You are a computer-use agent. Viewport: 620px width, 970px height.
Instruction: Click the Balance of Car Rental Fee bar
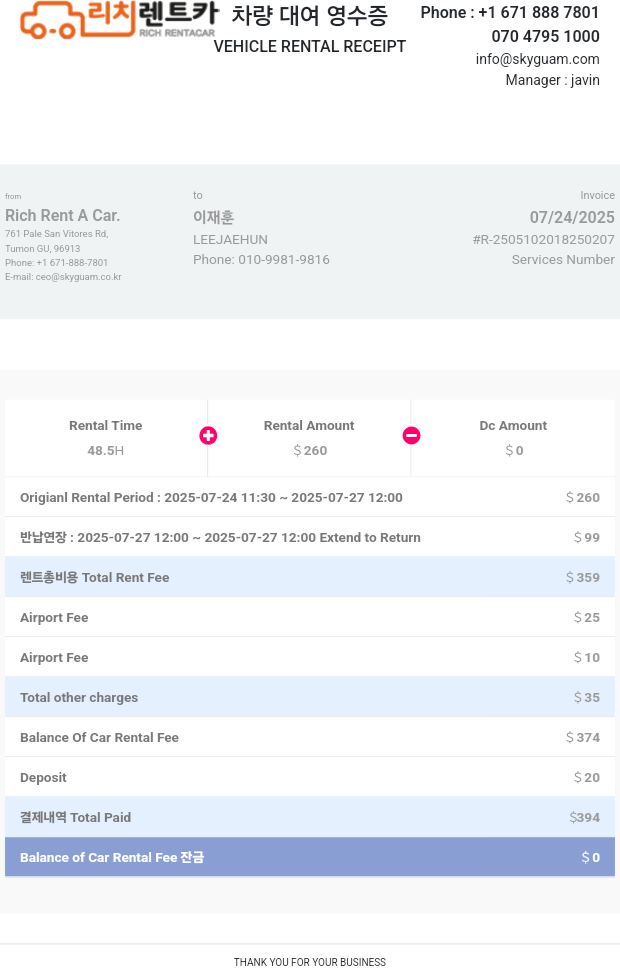[x=310, y=857]
